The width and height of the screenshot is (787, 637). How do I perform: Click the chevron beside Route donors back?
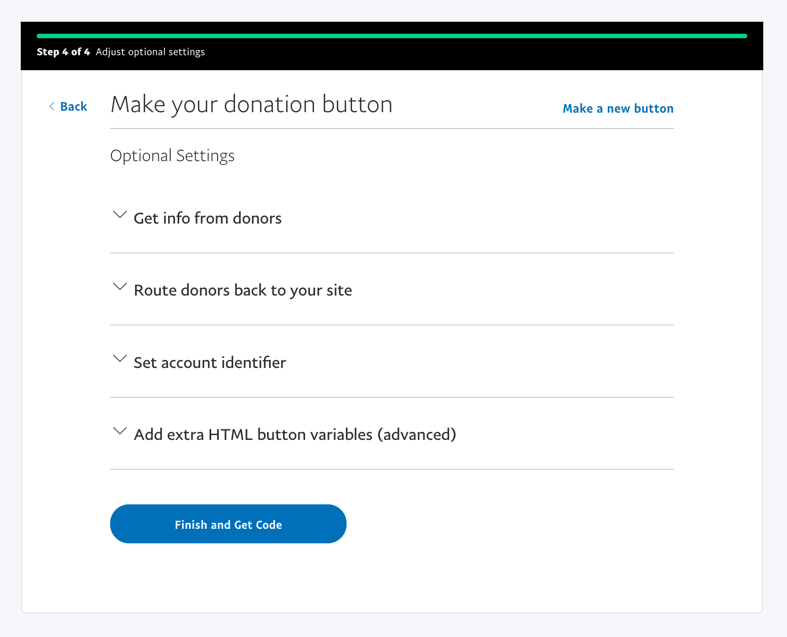[x=120, y=287]
